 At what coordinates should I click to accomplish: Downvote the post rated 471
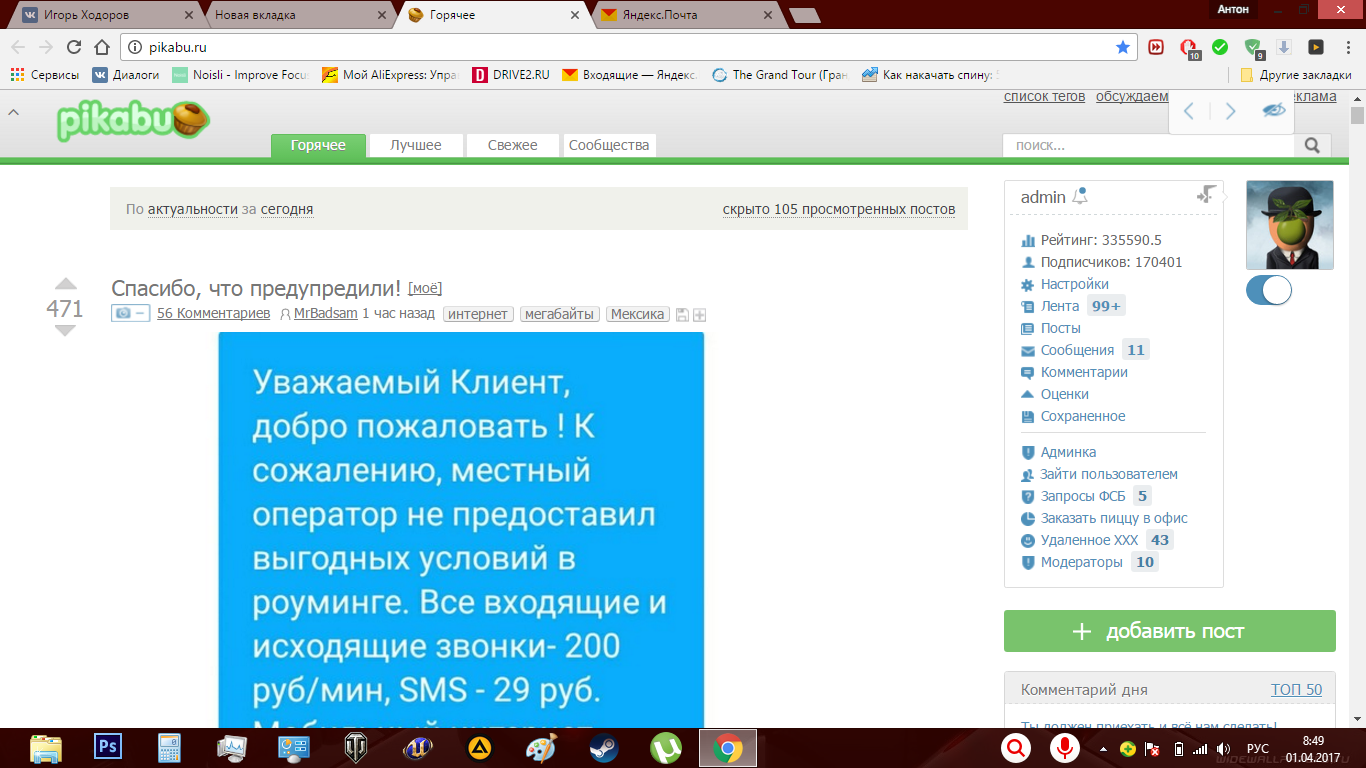[65, 331]
